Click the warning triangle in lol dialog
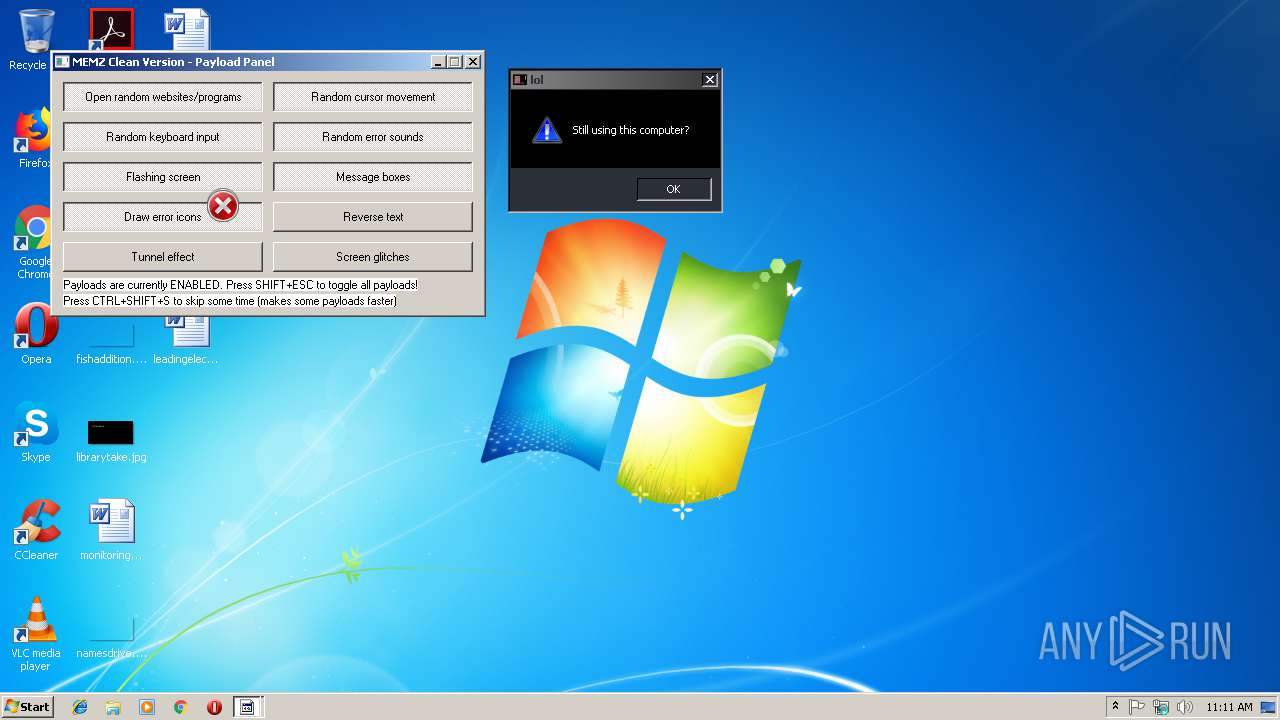 click(546, 130)
